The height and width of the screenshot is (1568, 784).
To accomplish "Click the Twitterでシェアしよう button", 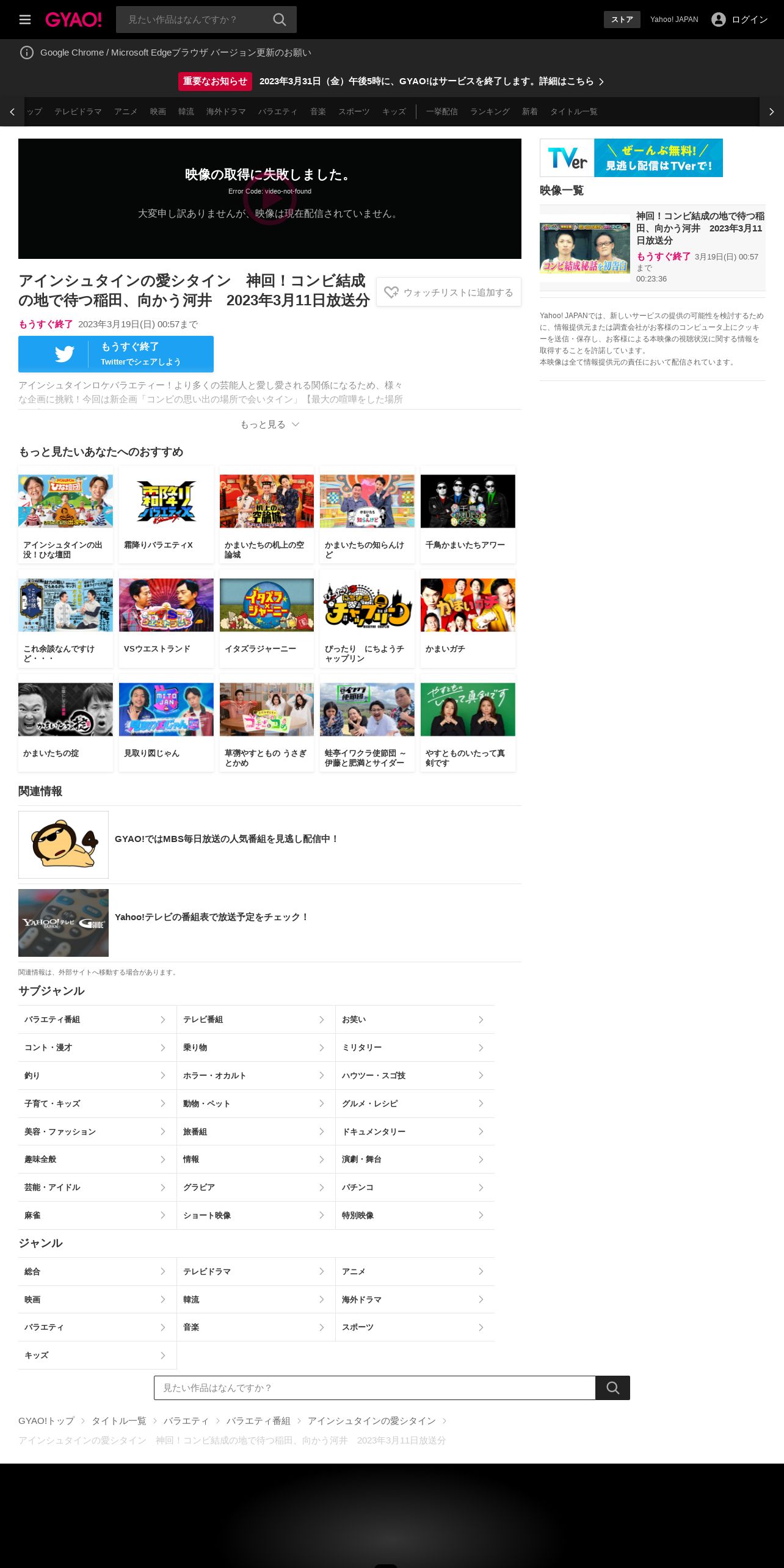I will [x=116, y=354].
